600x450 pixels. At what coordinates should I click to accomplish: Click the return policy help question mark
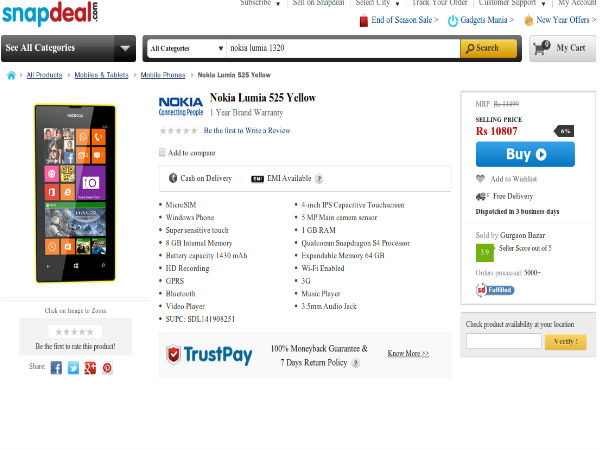pyautogui.click(x=355, y=363)
